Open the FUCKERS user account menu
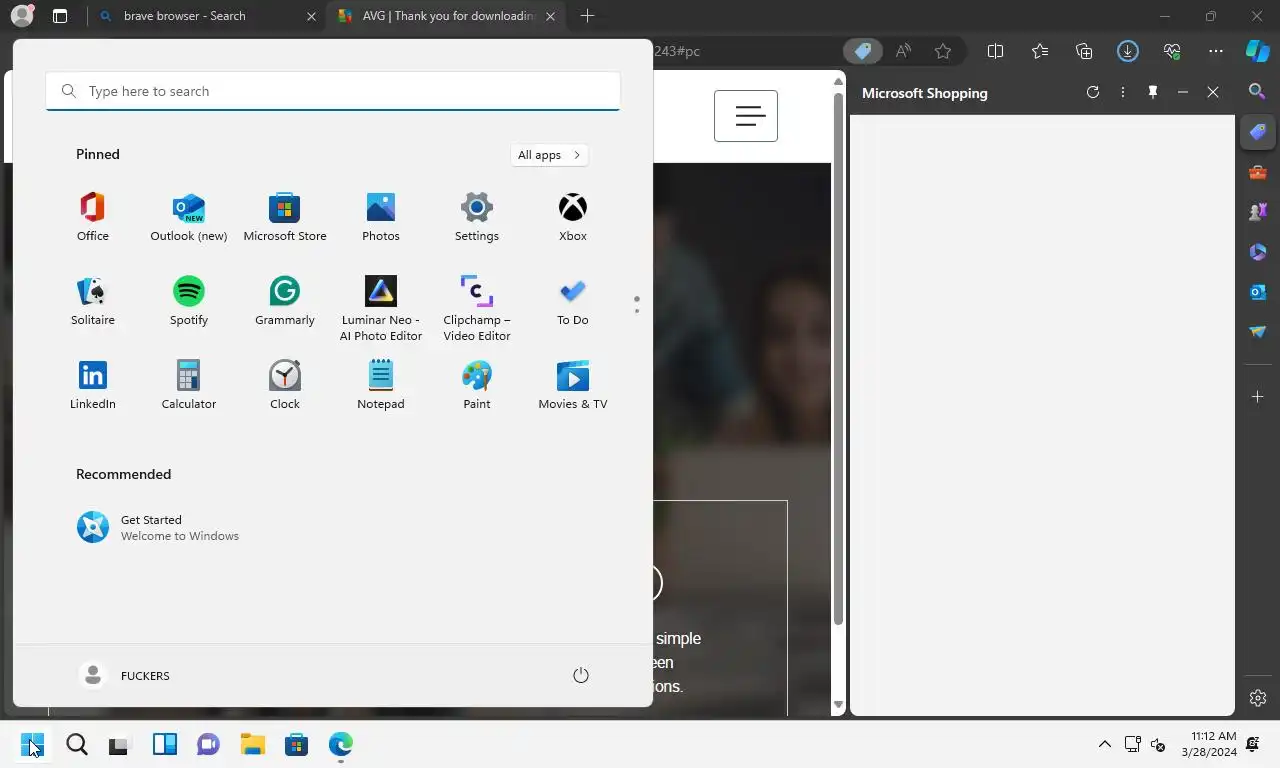 [x=125, y=676]
